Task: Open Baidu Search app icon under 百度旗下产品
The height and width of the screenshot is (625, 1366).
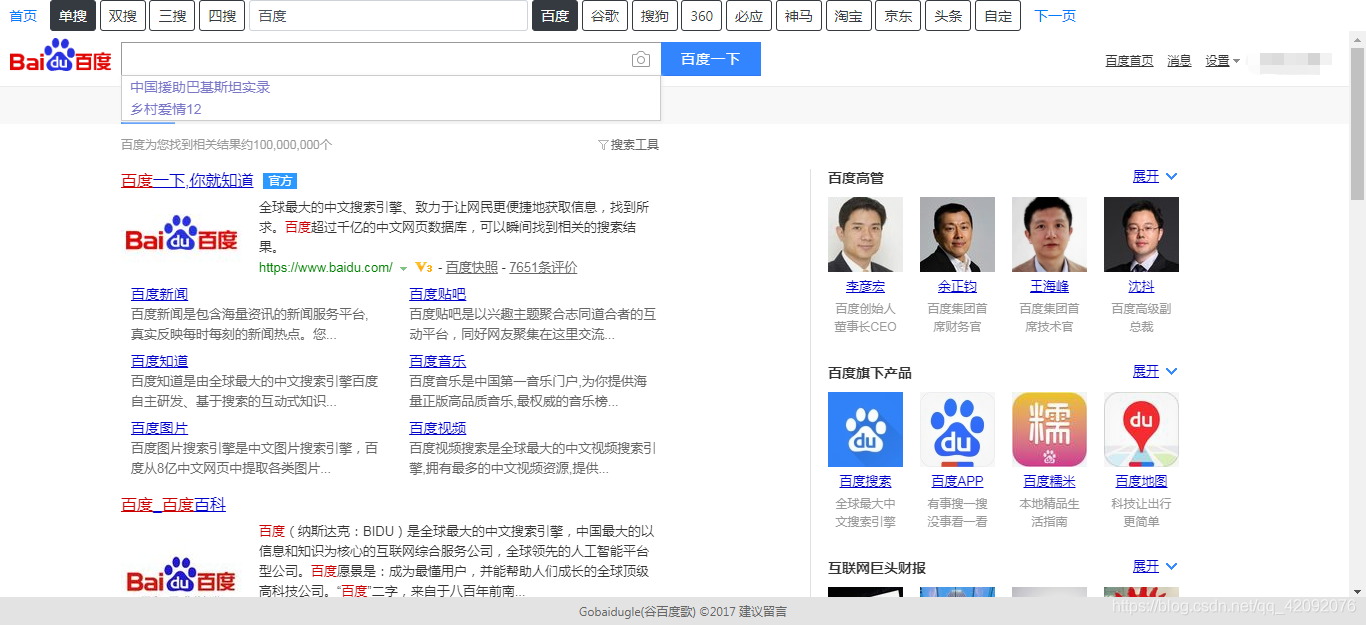Action: pos(864,429)
